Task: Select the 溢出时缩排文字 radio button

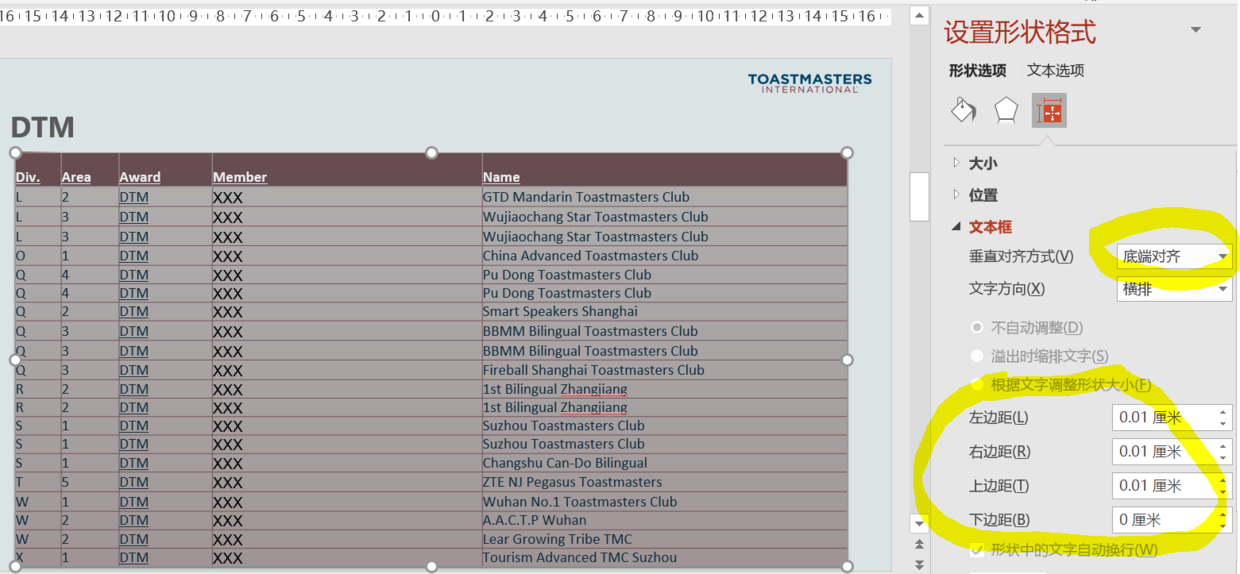Action: click(x=977, y=356)
